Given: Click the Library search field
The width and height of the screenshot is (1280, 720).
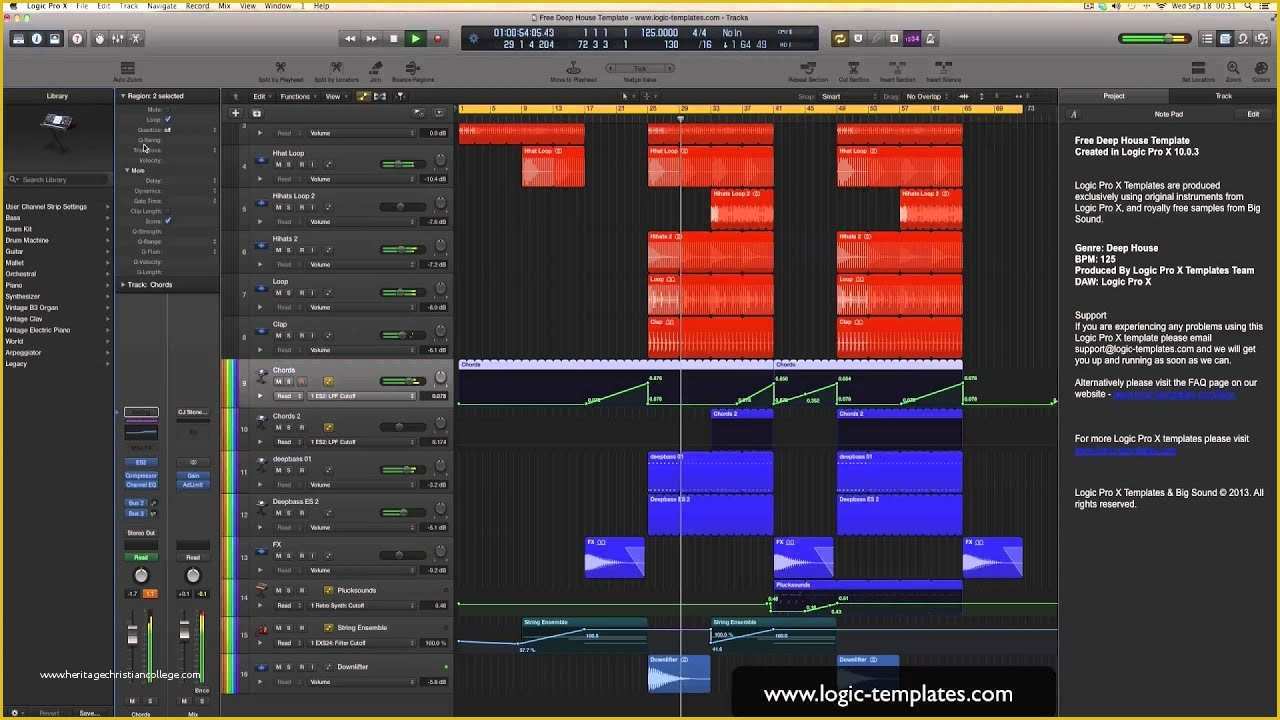Looking at the screenshot, I should (x=57, y=180).
